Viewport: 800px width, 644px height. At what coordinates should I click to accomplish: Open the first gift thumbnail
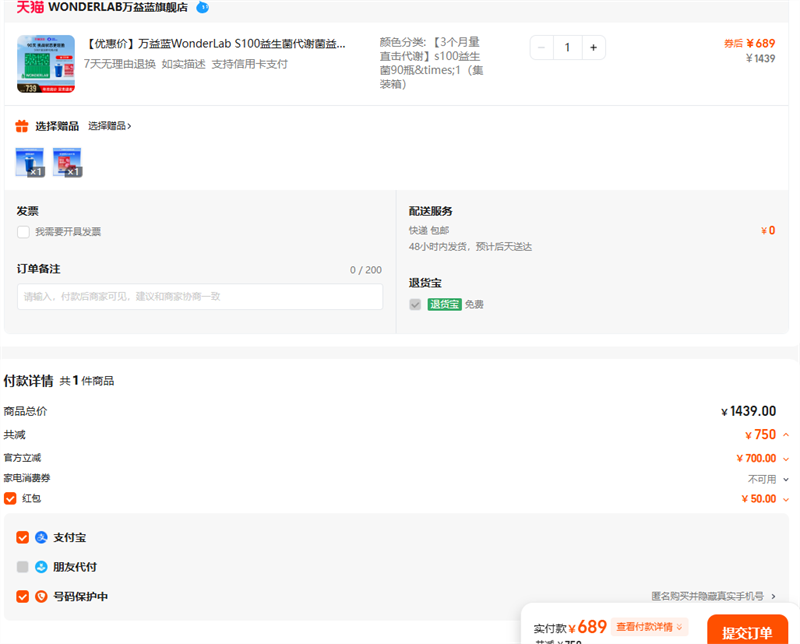pos(30,161)
